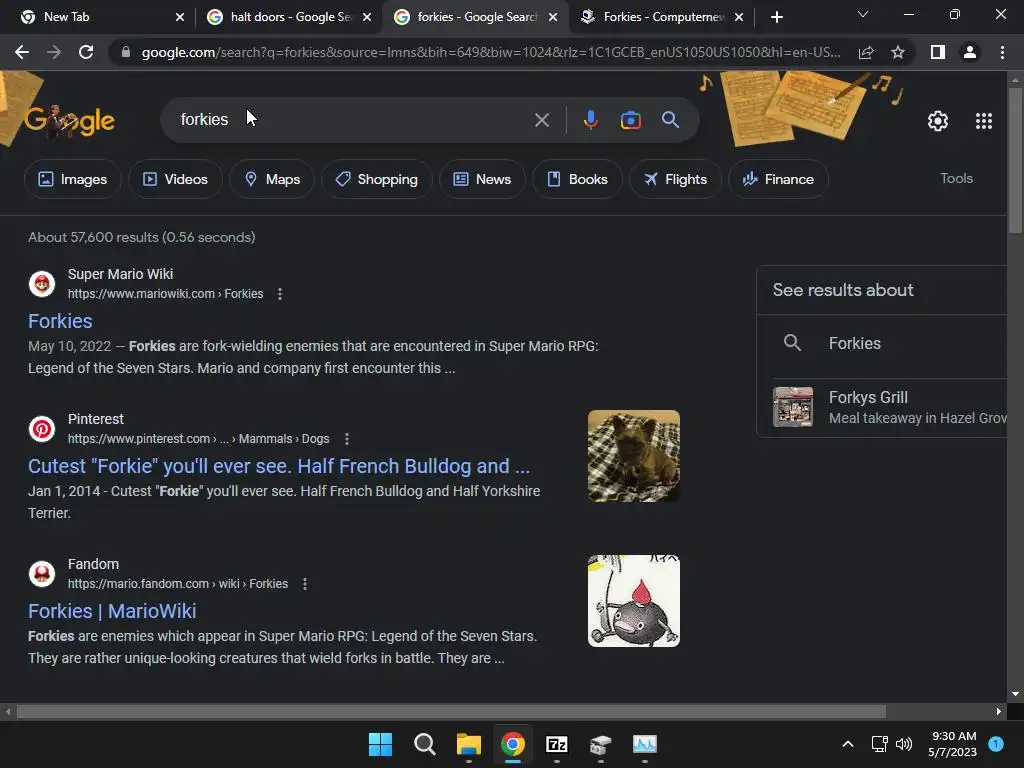Open the browser side panel

[x=938, y=52]
